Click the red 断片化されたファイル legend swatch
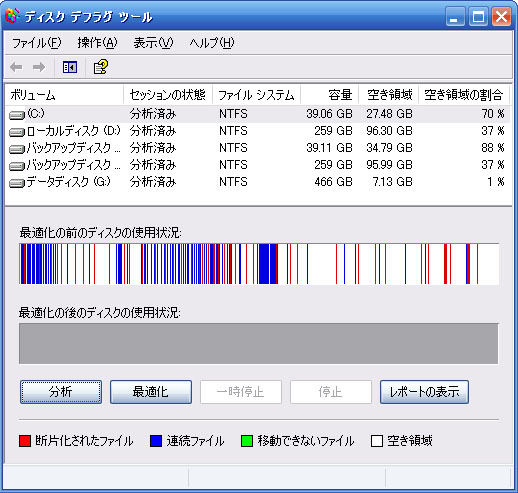The width and height of the screenshot is (518, 493). pyautogui.click(x=25, y=441)
